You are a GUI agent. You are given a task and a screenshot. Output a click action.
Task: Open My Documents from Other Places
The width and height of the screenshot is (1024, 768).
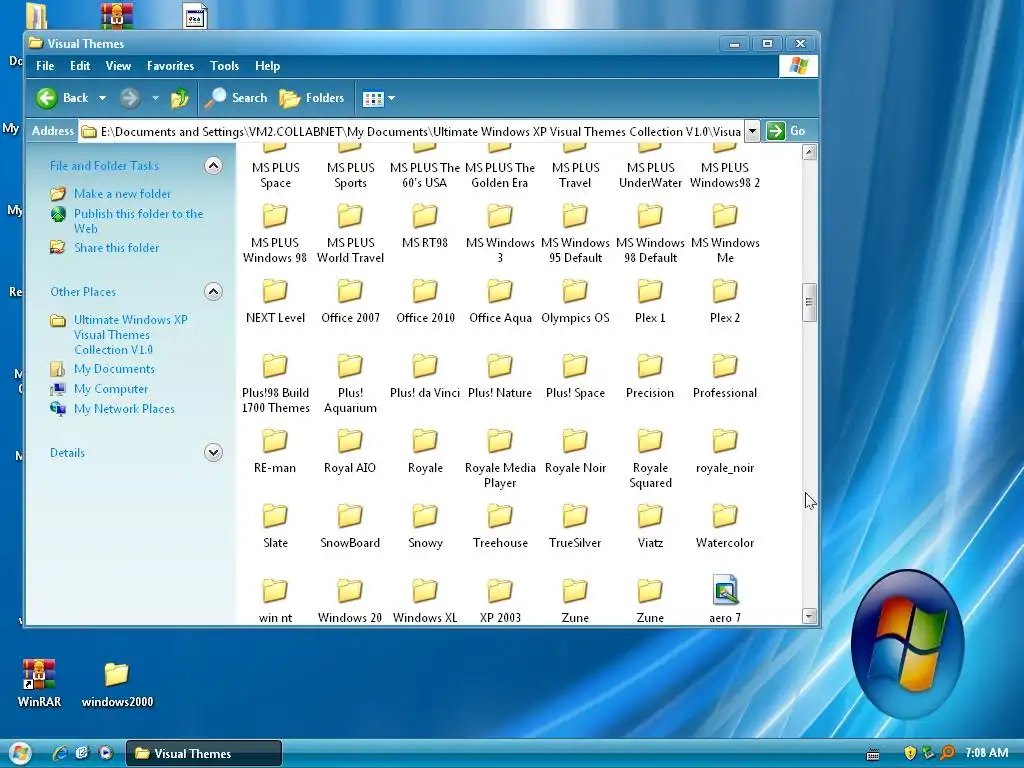[114, 369]
